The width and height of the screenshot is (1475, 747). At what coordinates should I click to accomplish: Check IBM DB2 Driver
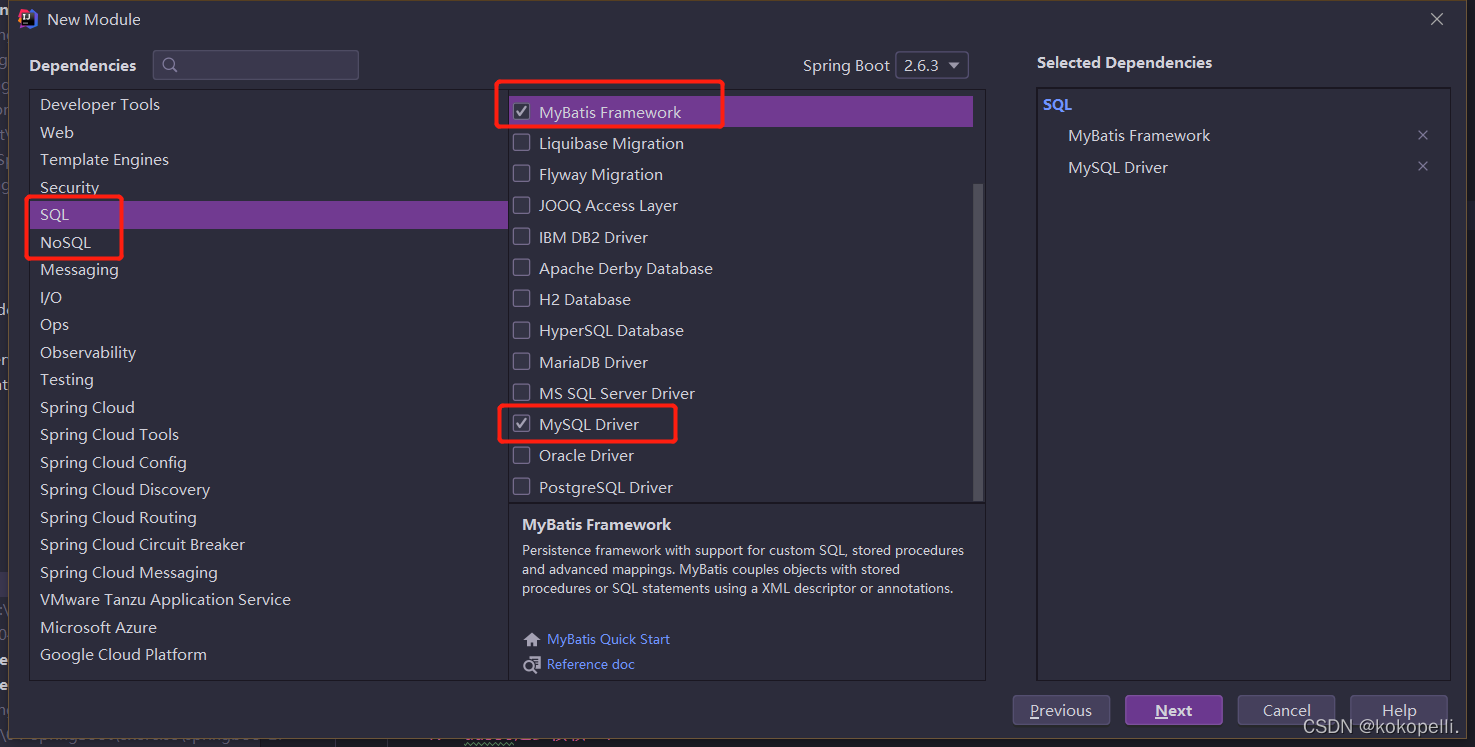pos(521,237)
